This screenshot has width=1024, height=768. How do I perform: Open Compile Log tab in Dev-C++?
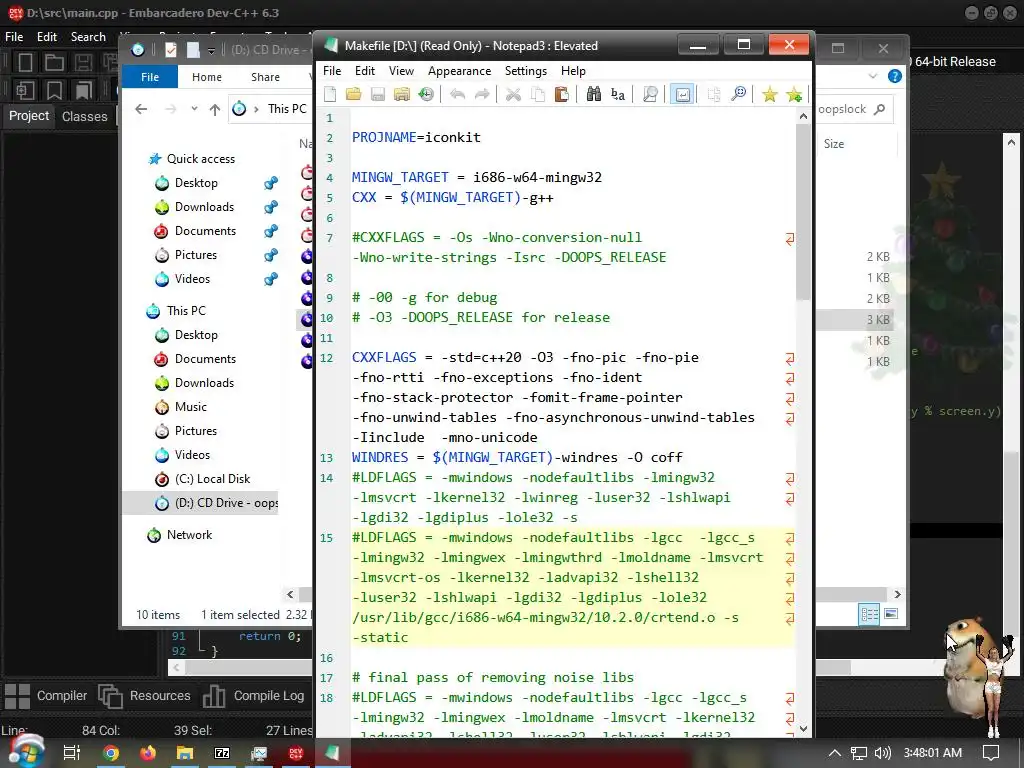point(253,696)
